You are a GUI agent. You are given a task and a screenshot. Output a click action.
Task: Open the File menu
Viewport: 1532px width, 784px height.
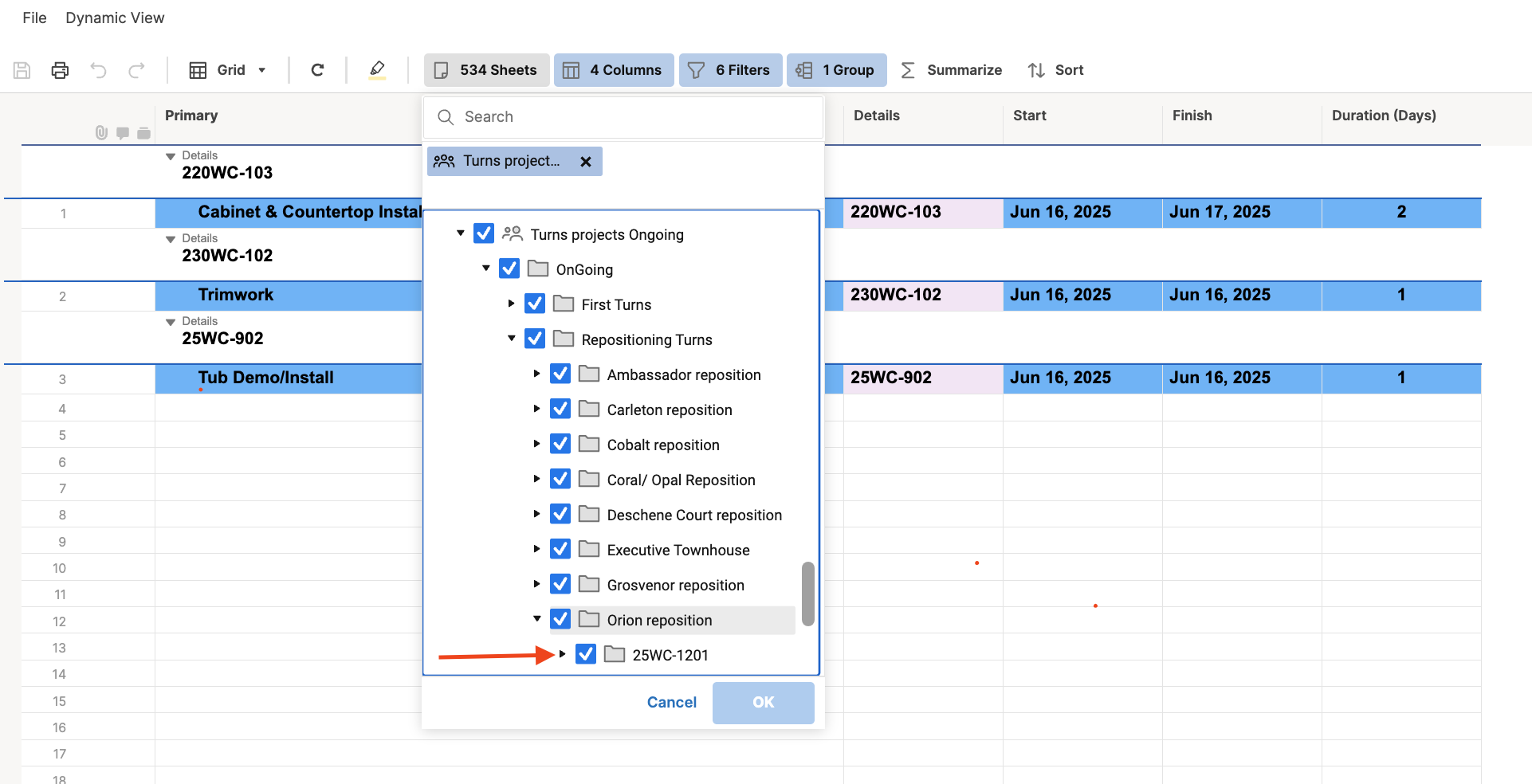click(x=34, y=18)
